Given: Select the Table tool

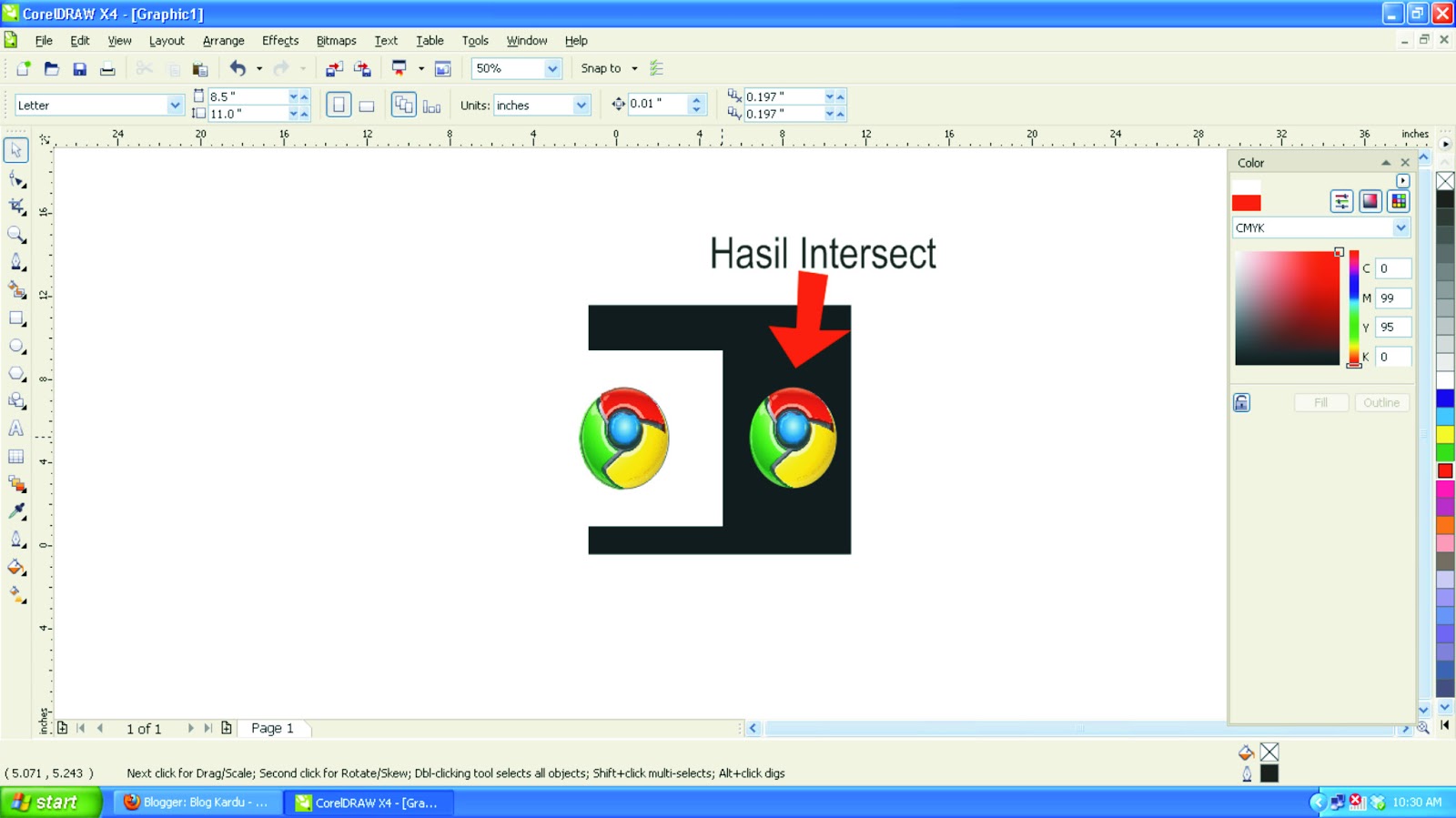Looking at the screenshot, I should pos(16,457).
